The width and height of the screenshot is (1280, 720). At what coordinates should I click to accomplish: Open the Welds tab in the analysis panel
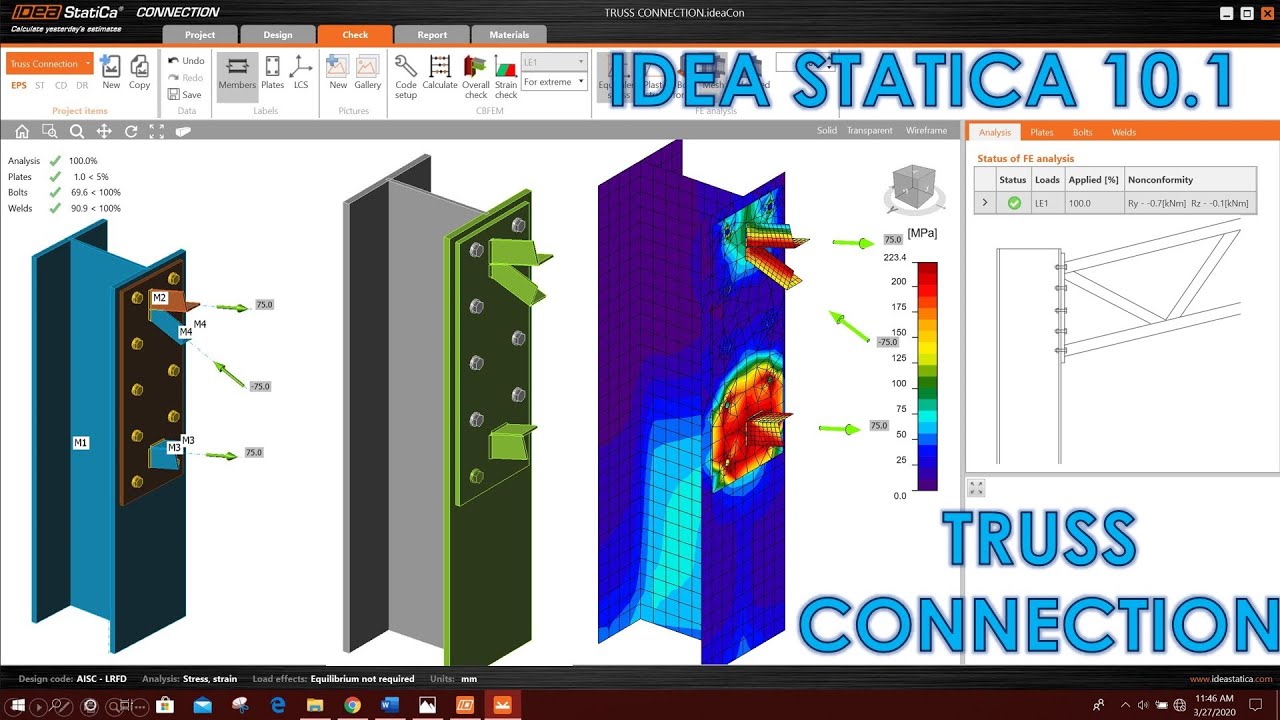[1123, 131]
